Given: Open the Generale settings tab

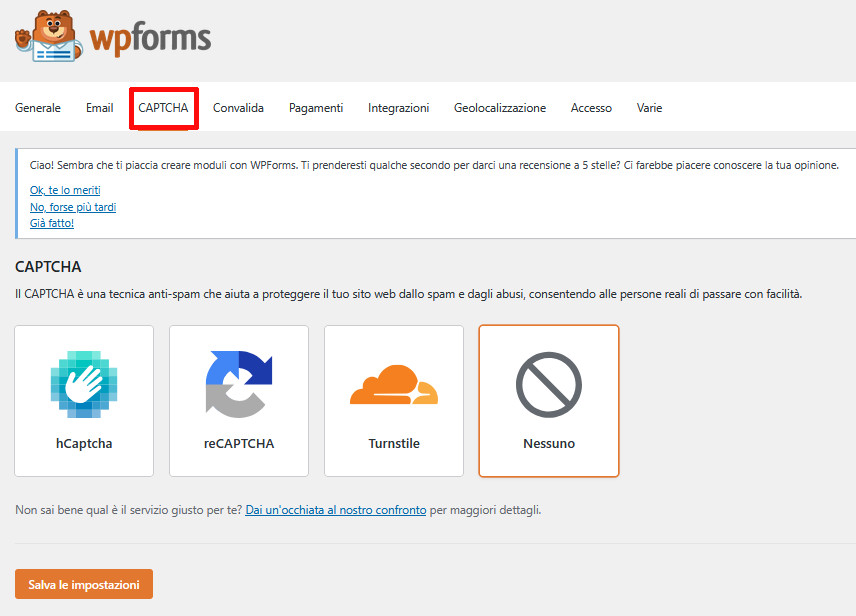Looking at the screenshot, I should [38, 108].
